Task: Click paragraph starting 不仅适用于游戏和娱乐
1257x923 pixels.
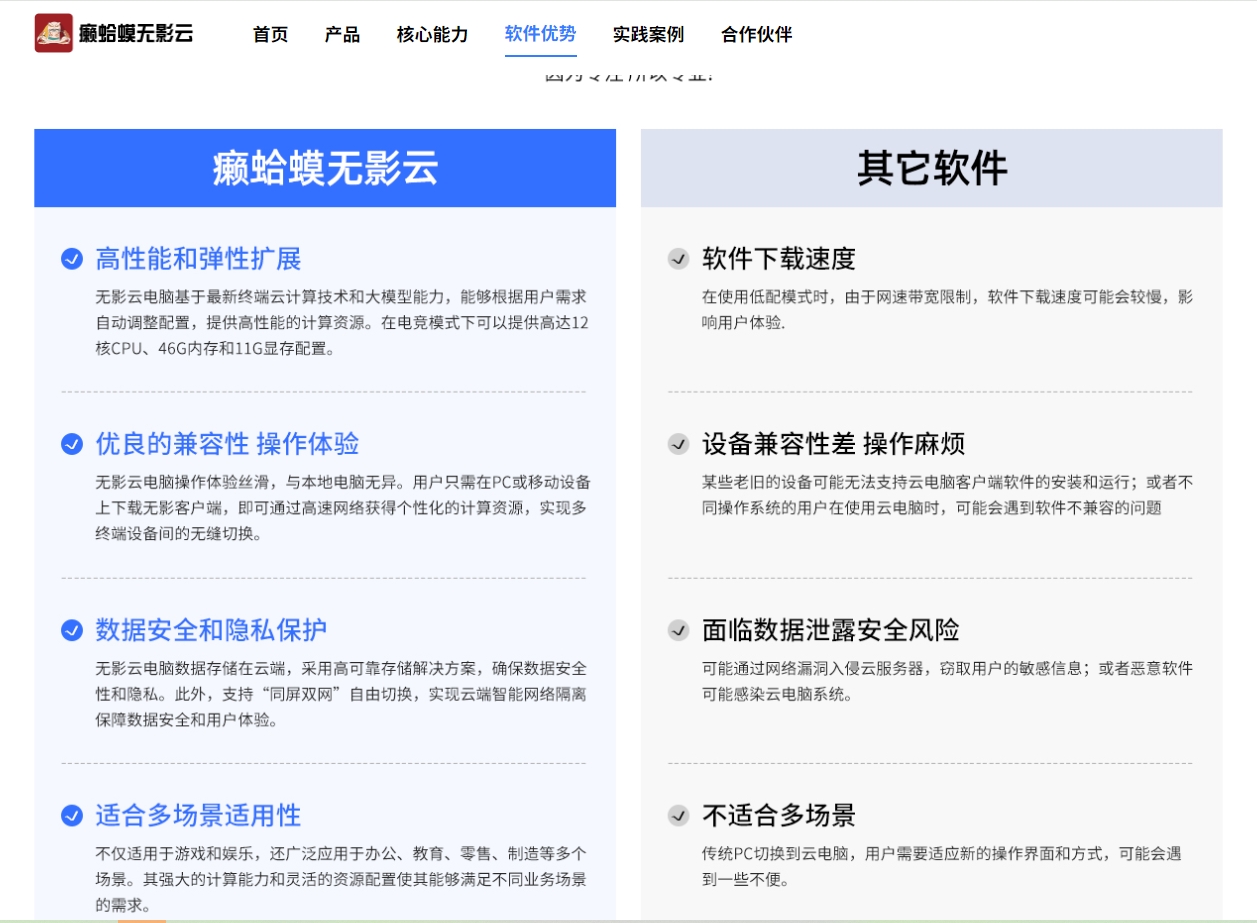Action: [x=342, y=879]
